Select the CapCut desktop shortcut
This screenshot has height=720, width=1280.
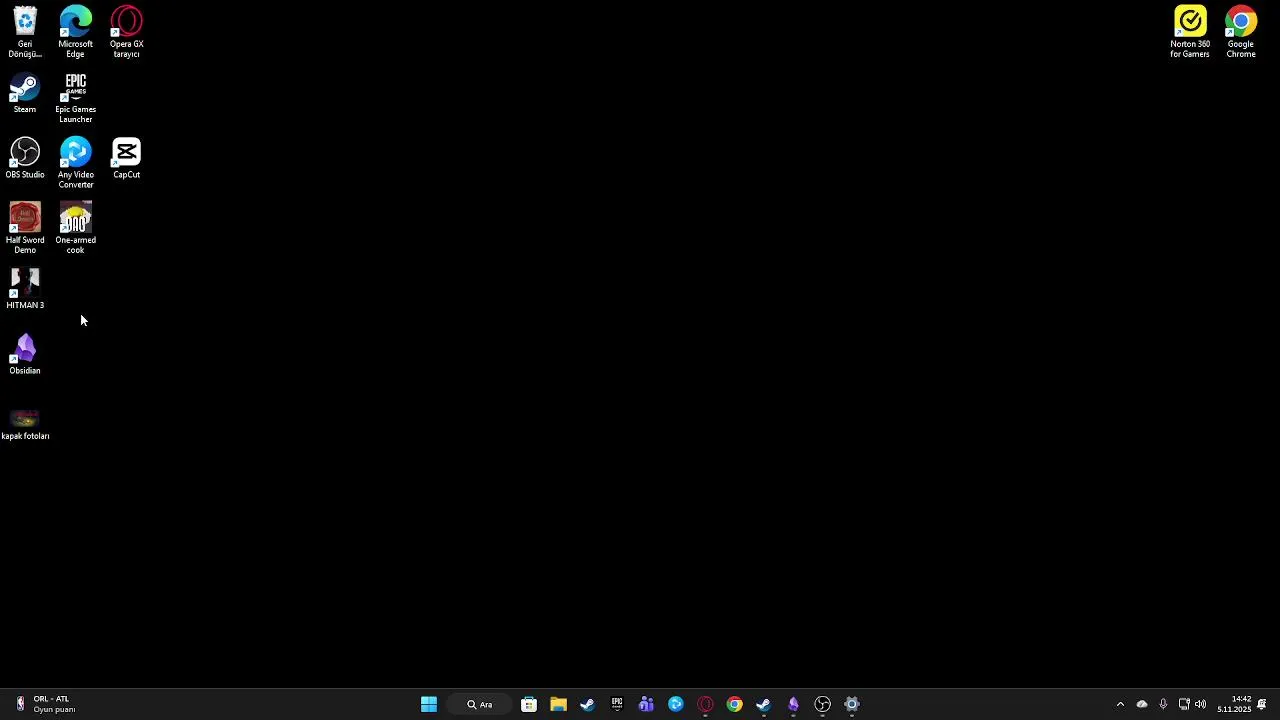126,159
